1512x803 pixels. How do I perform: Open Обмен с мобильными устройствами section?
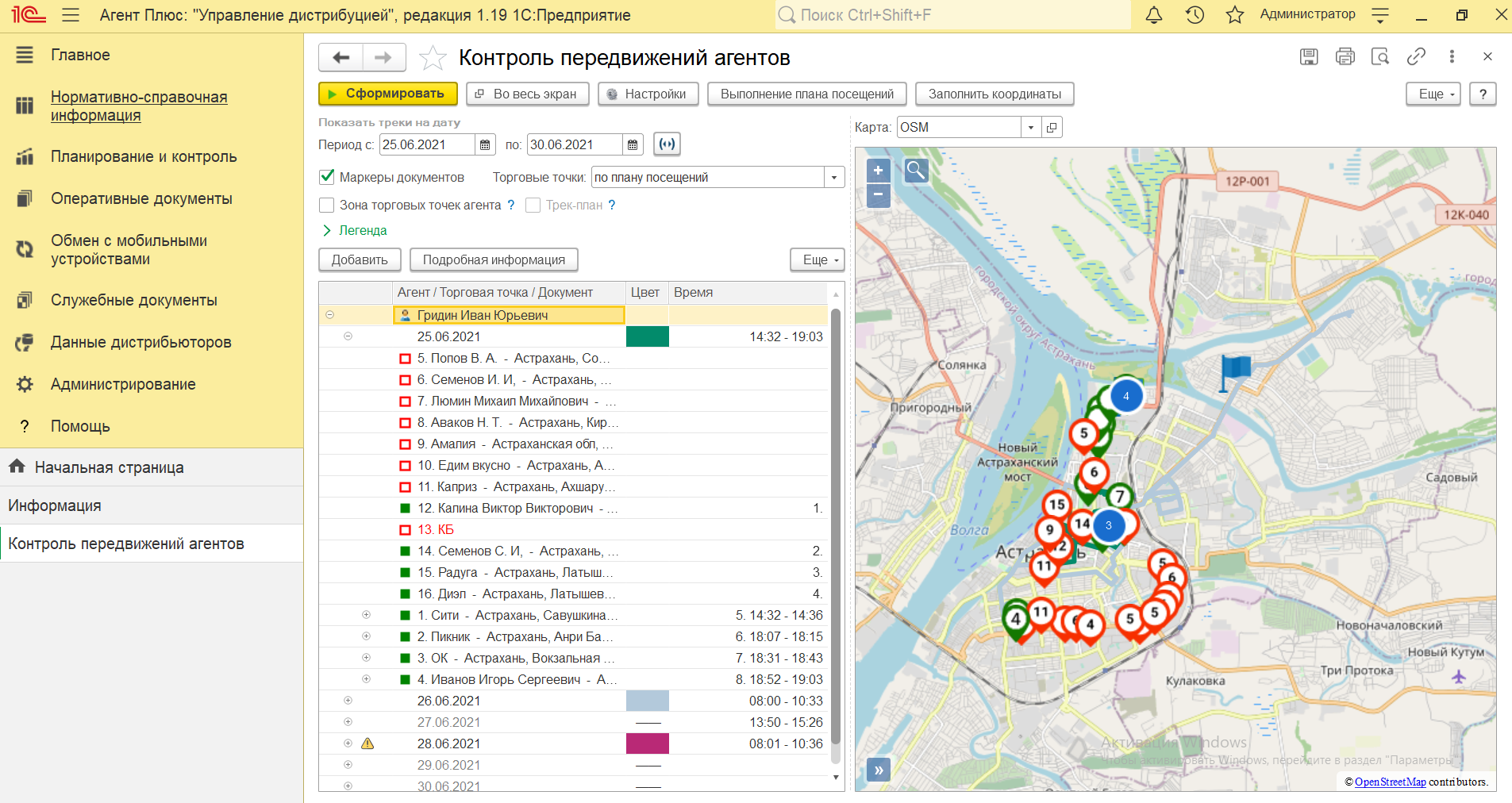coord(129,249)
